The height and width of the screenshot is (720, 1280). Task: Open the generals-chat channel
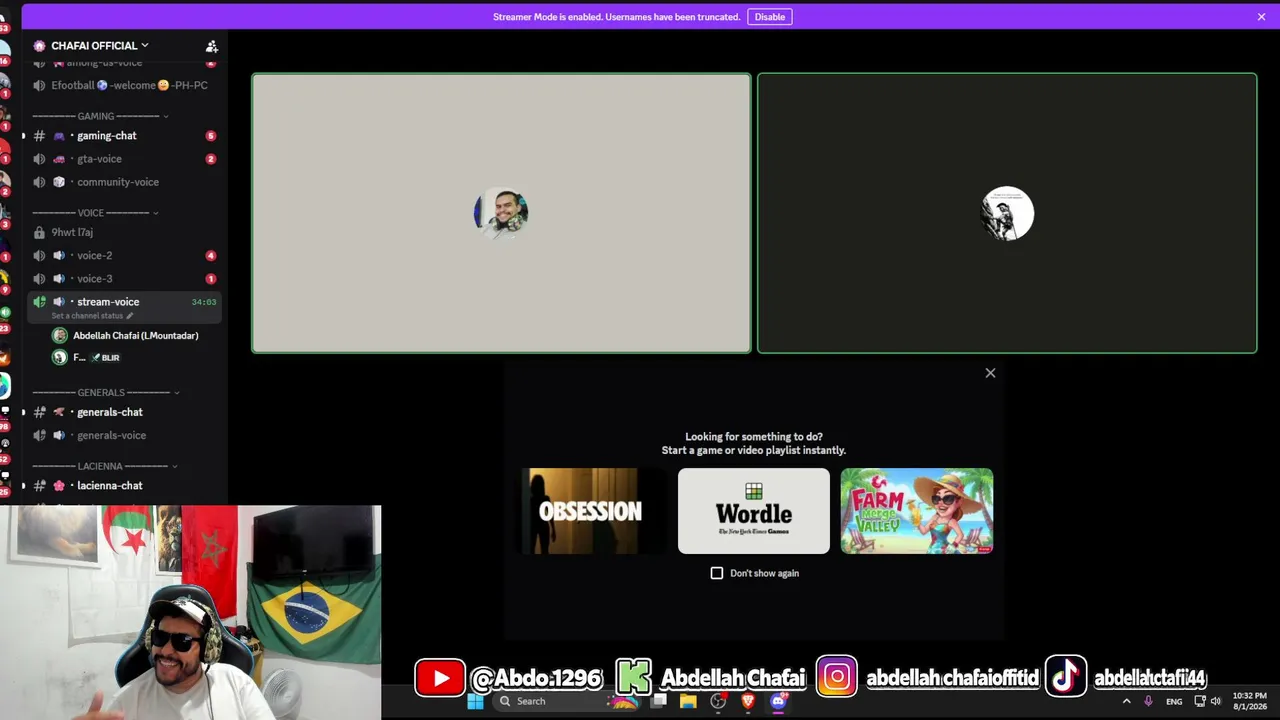point(125,412)
